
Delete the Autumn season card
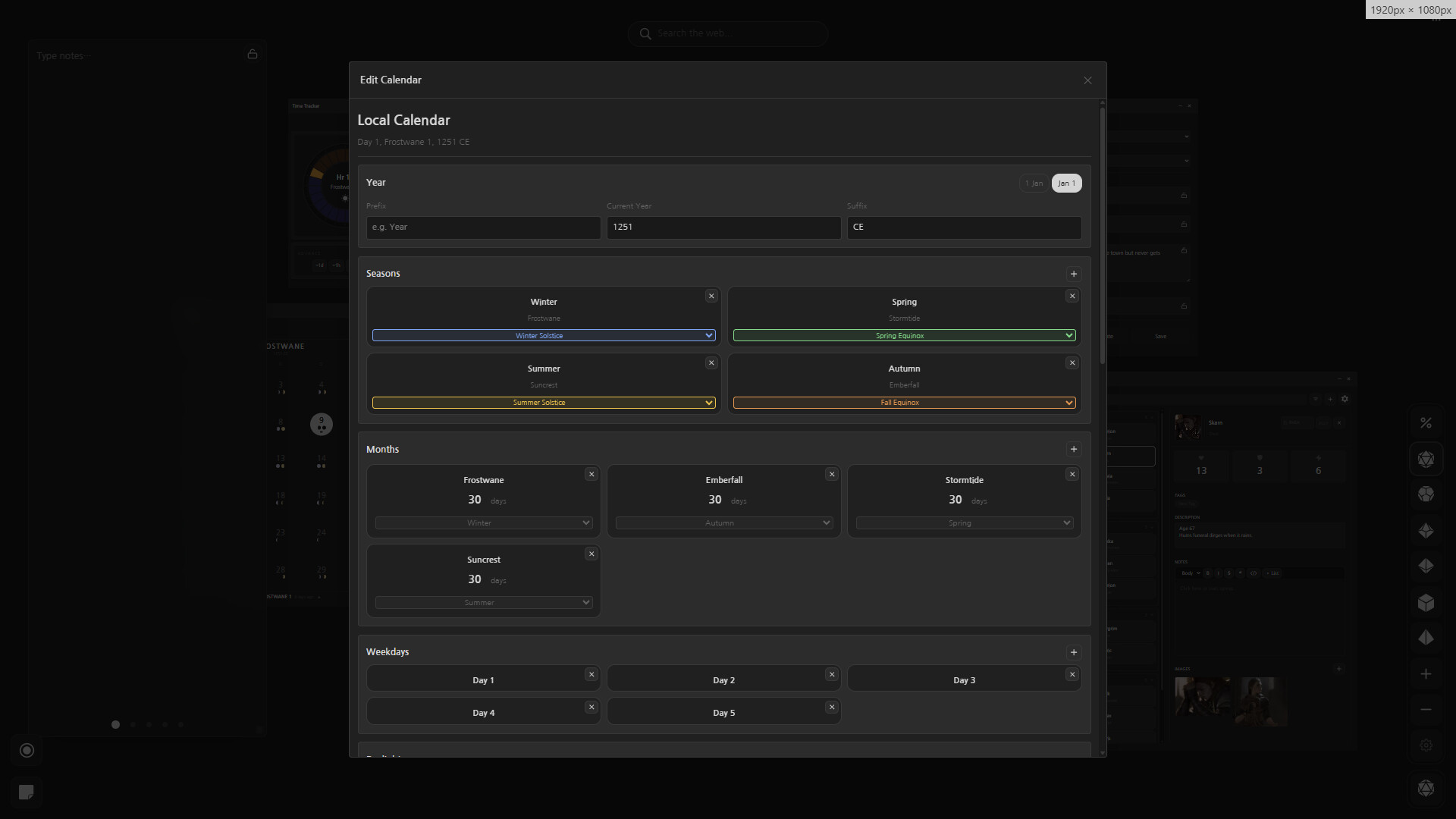(x=1072, y=363)
